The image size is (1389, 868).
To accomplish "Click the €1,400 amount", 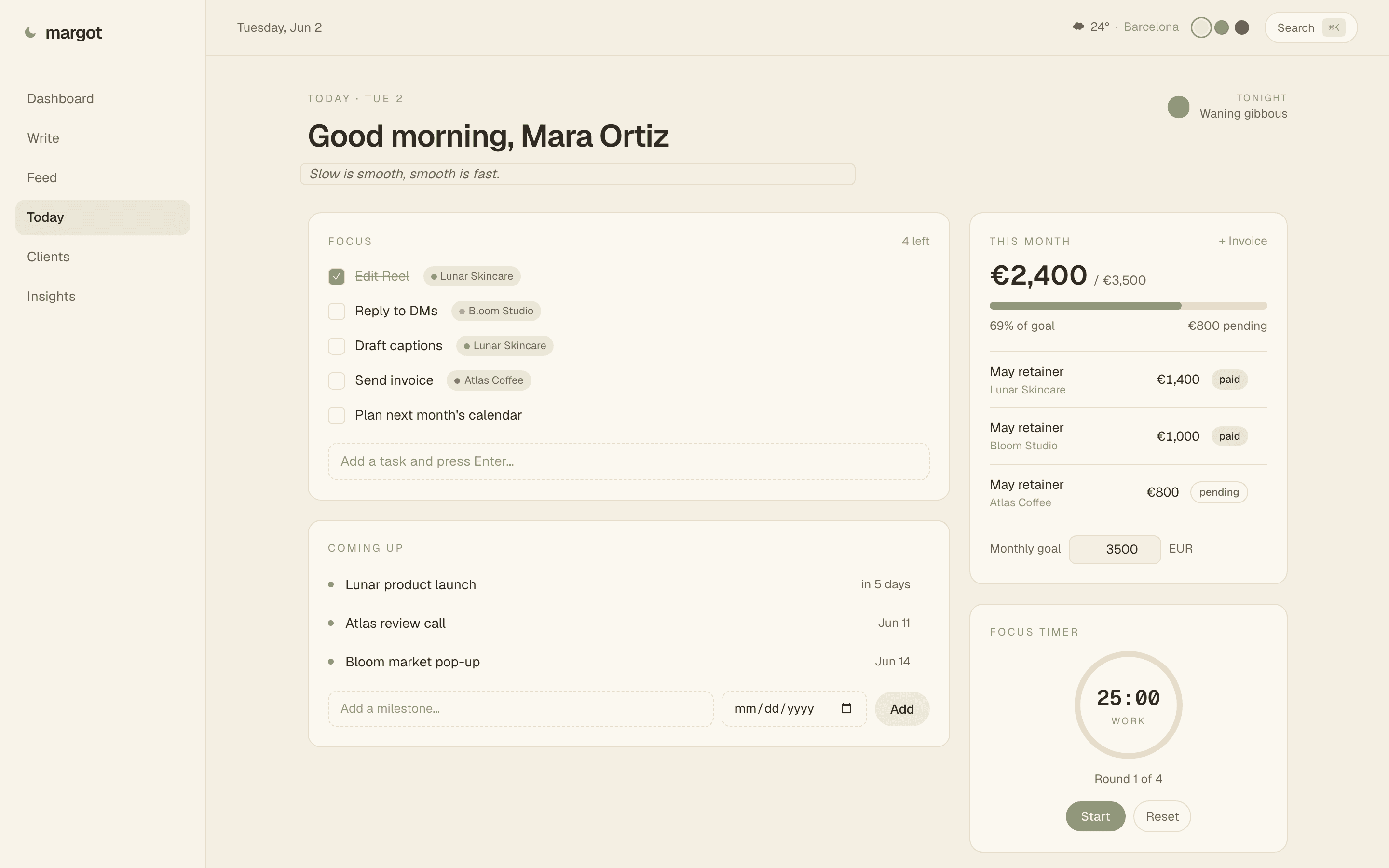I will 1177,380.
